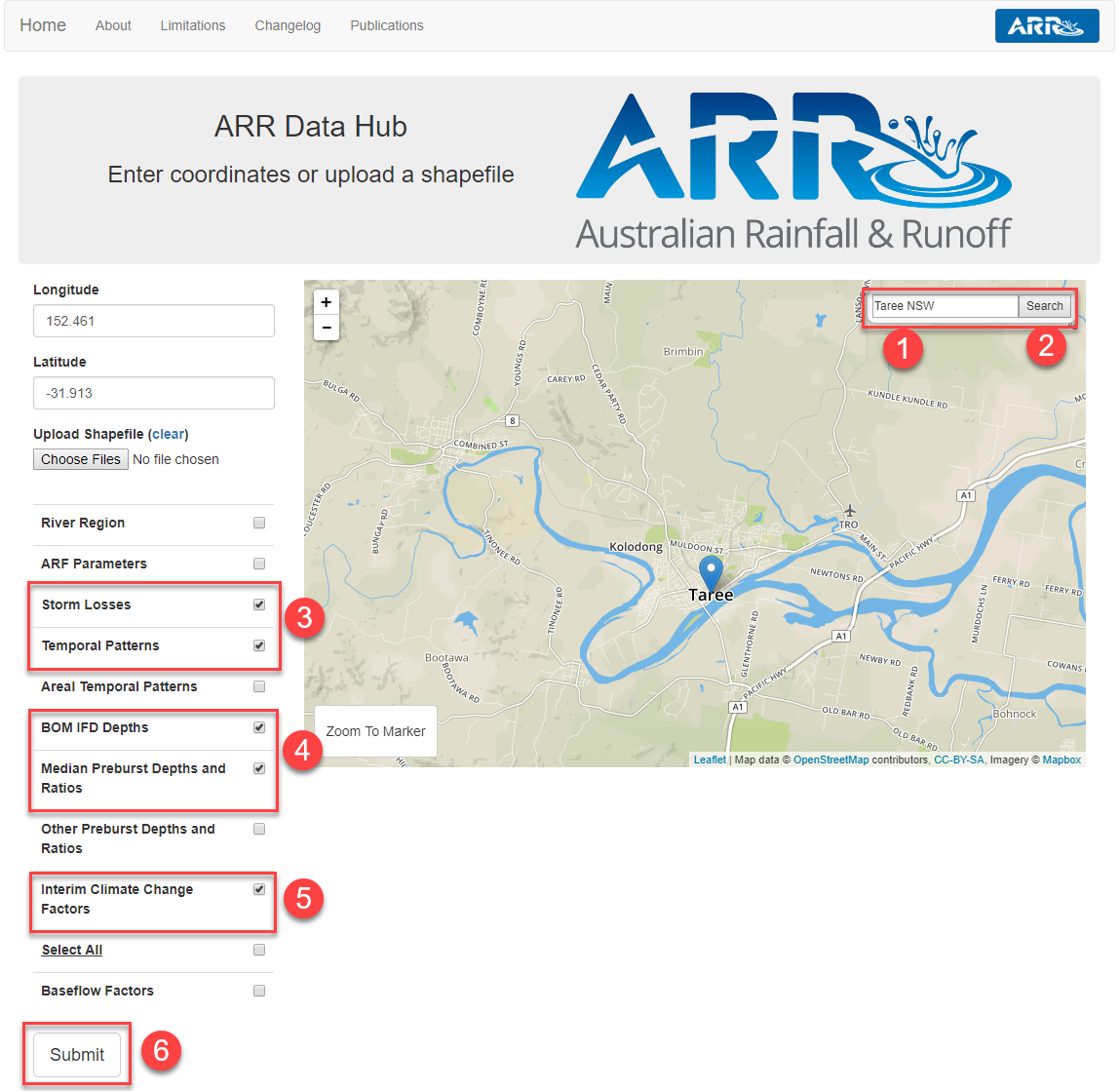Click the BOM IFD Depths label

[95, 727]
